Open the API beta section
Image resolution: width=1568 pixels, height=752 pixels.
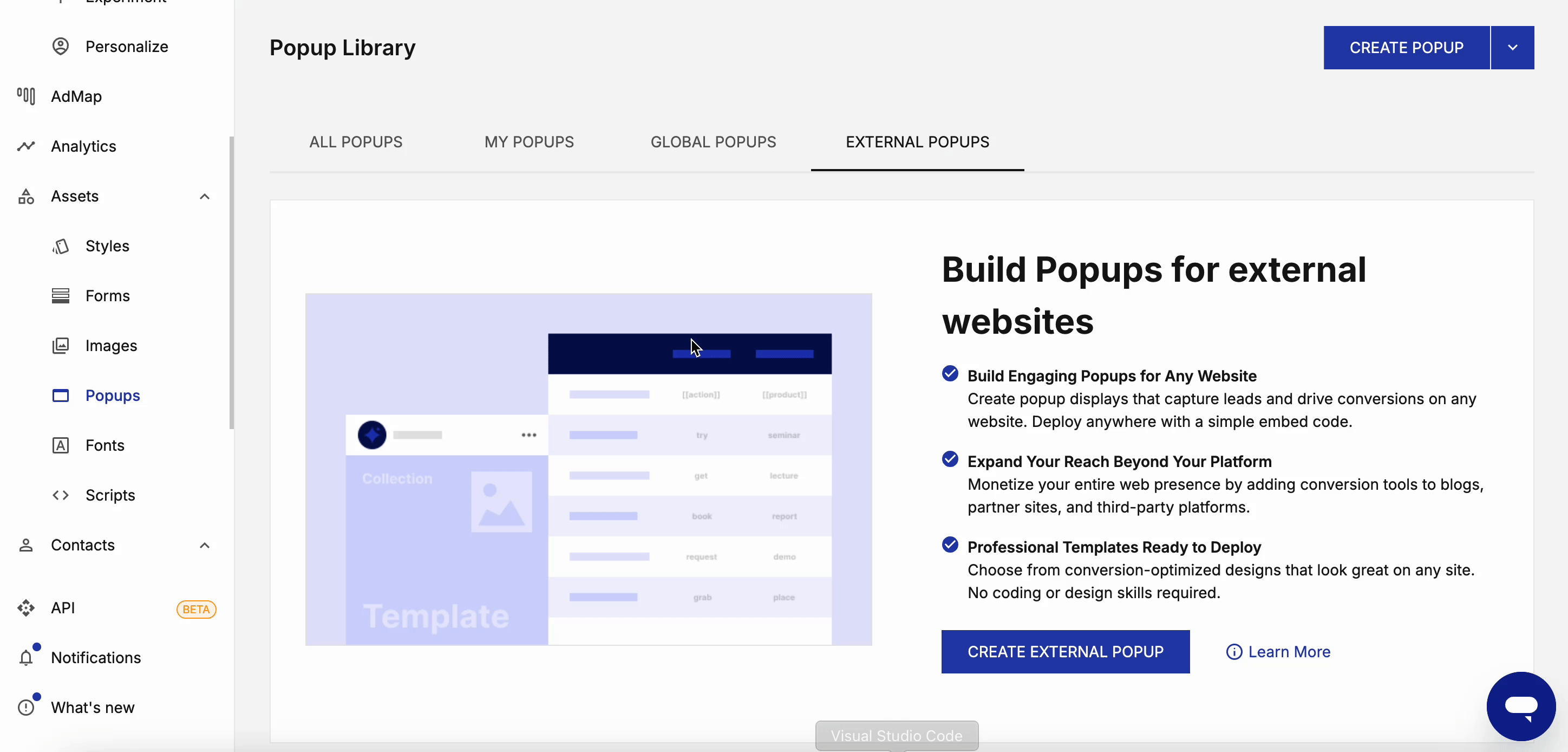click(62, 608)
